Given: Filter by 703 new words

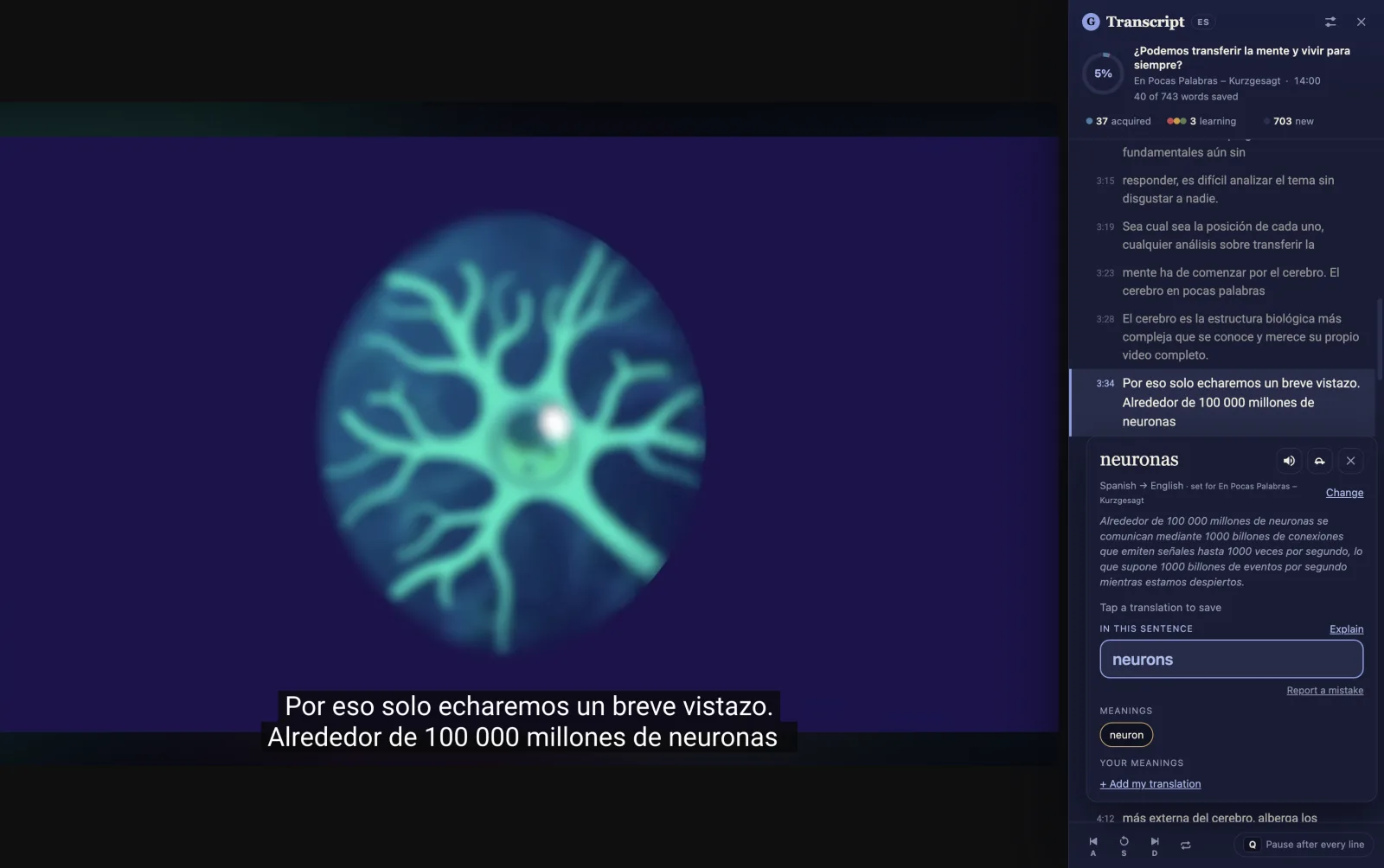Looking at the screenshot, I should (x=1289, y=121).
